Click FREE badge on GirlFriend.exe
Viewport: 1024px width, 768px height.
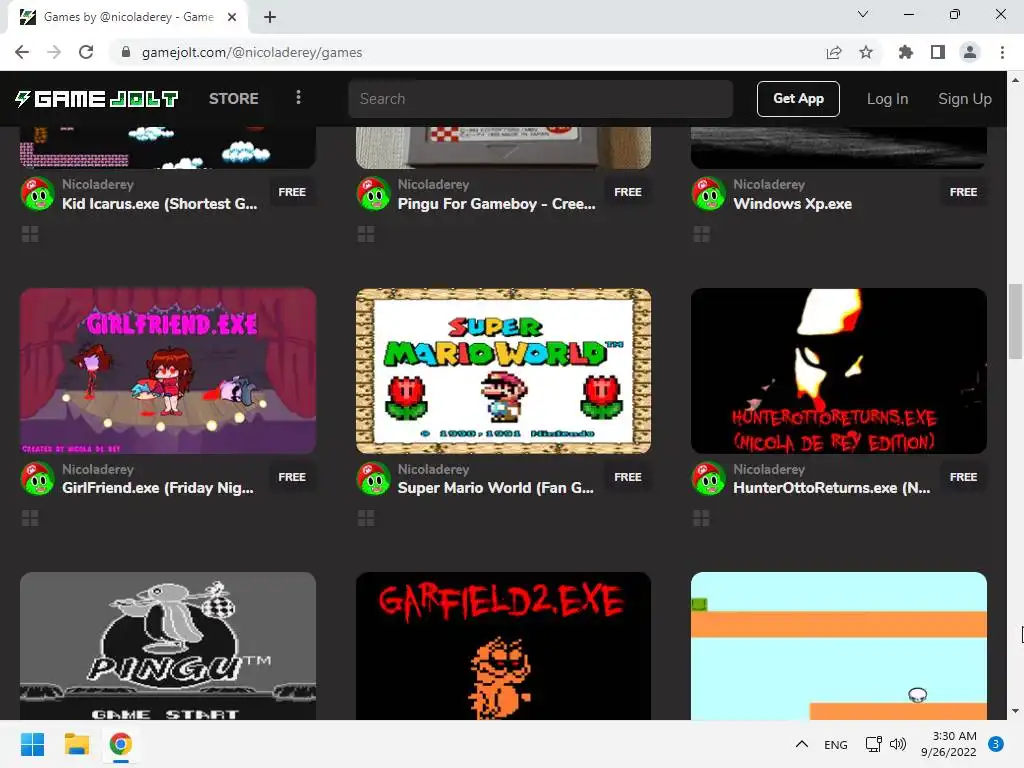[292, 477]
